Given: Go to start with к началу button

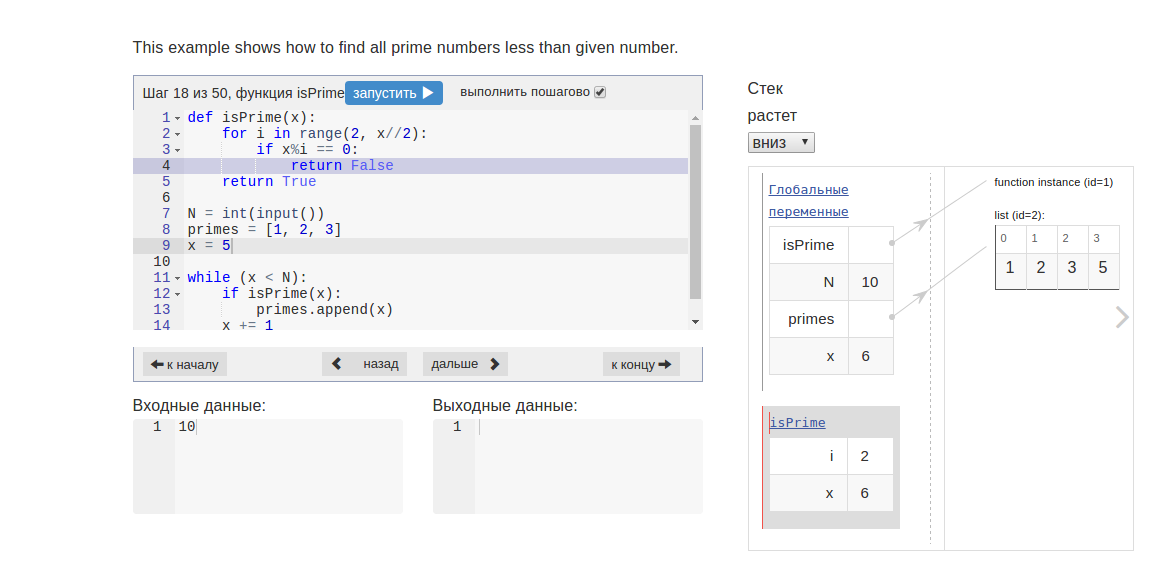Looking at the screenshot, I should [185, 364].
